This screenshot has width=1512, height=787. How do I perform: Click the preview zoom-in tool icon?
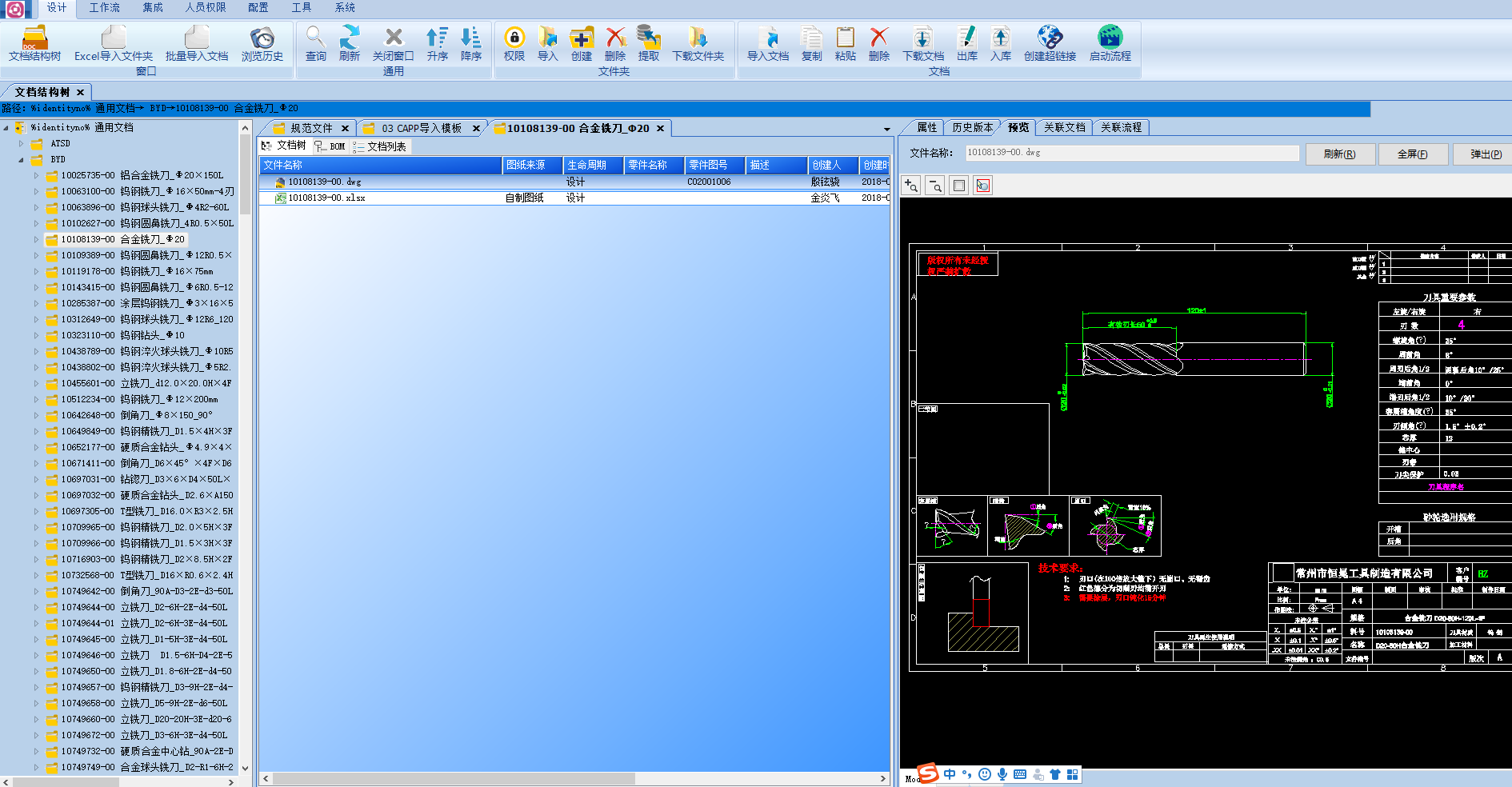coord(911,186)
